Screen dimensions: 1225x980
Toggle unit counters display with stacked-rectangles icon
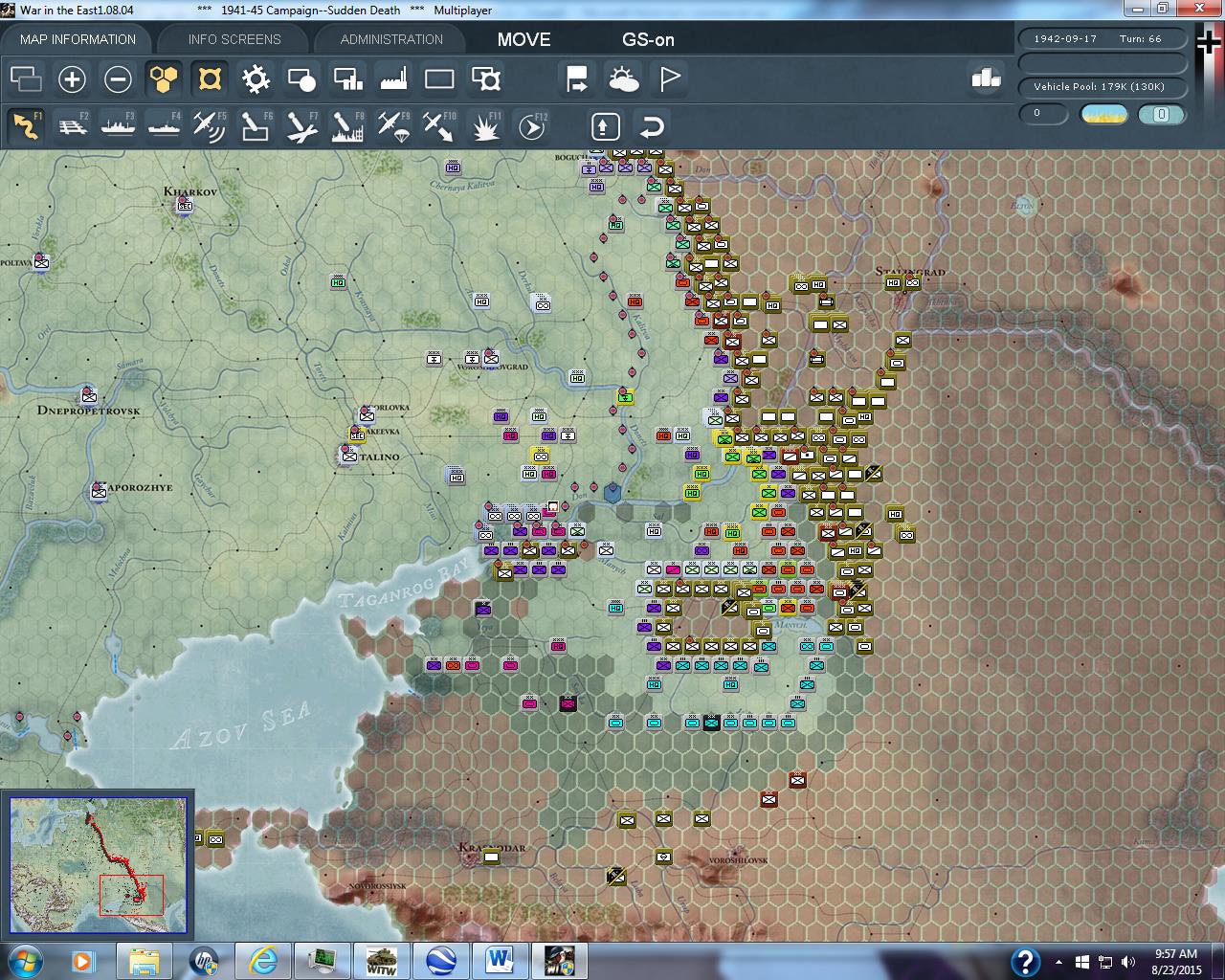26,78
